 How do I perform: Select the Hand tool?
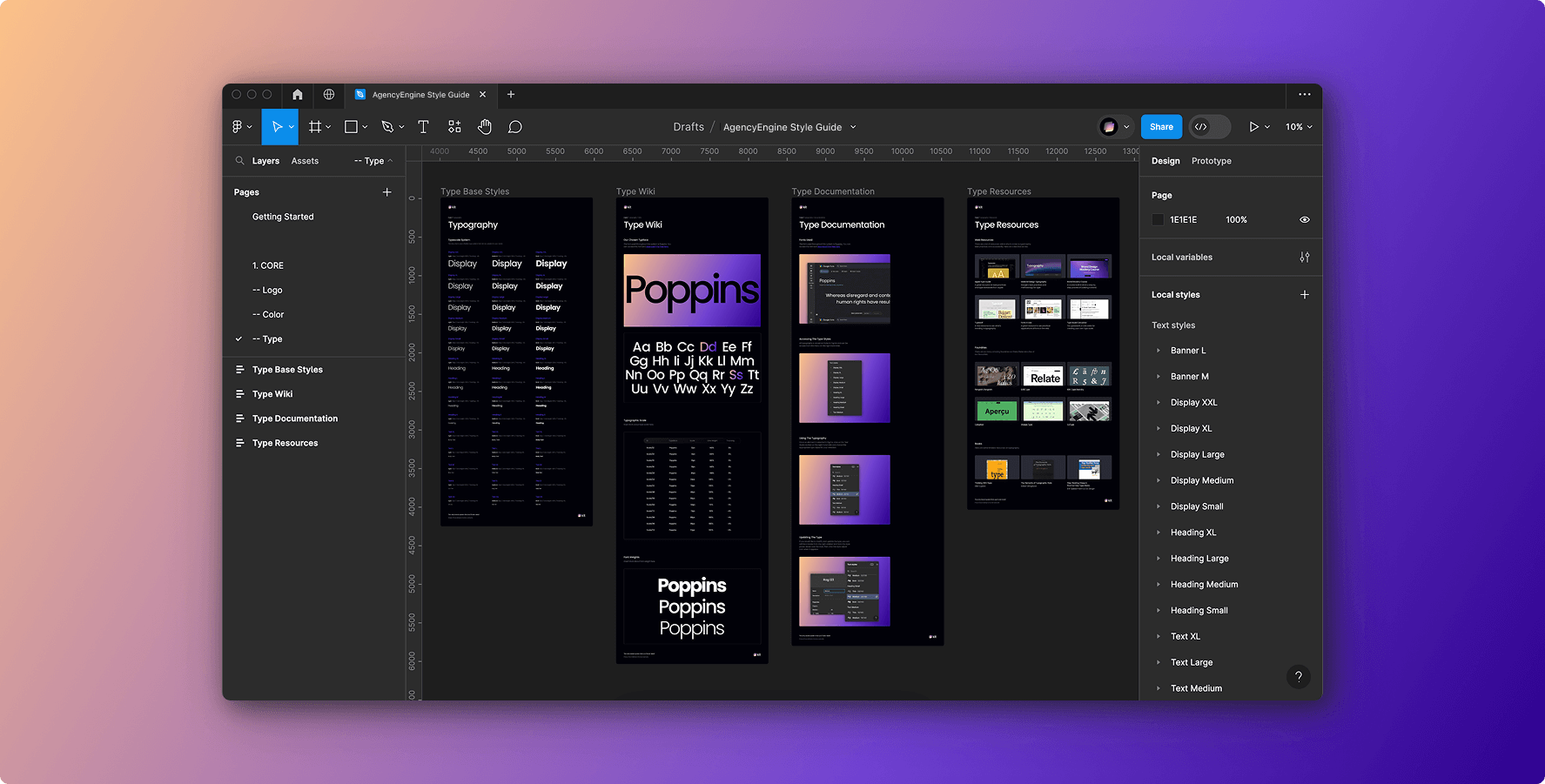click(x=485, y=127)
